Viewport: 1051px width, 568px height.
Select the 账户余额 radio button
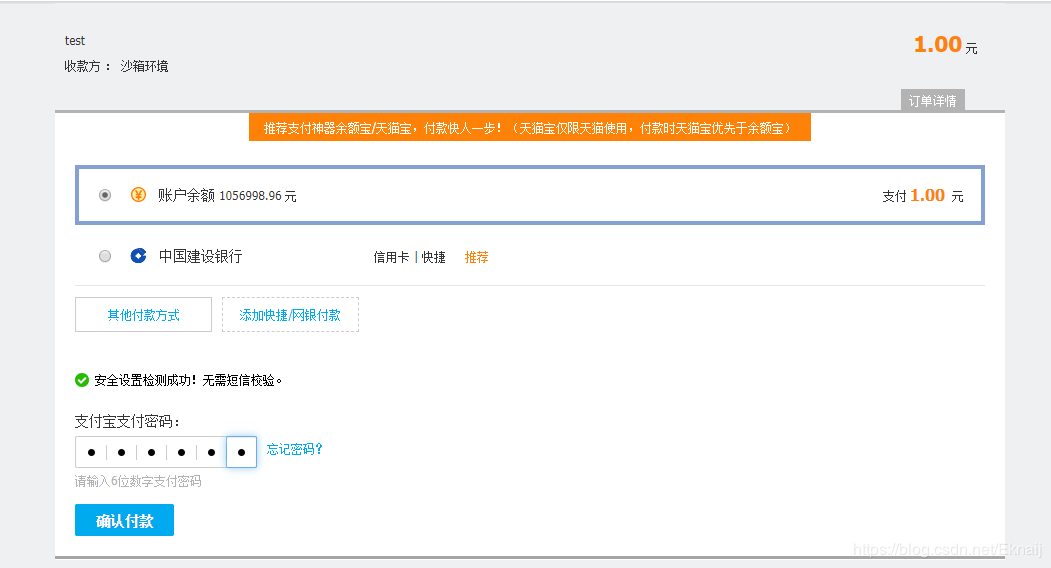point(105,195)
